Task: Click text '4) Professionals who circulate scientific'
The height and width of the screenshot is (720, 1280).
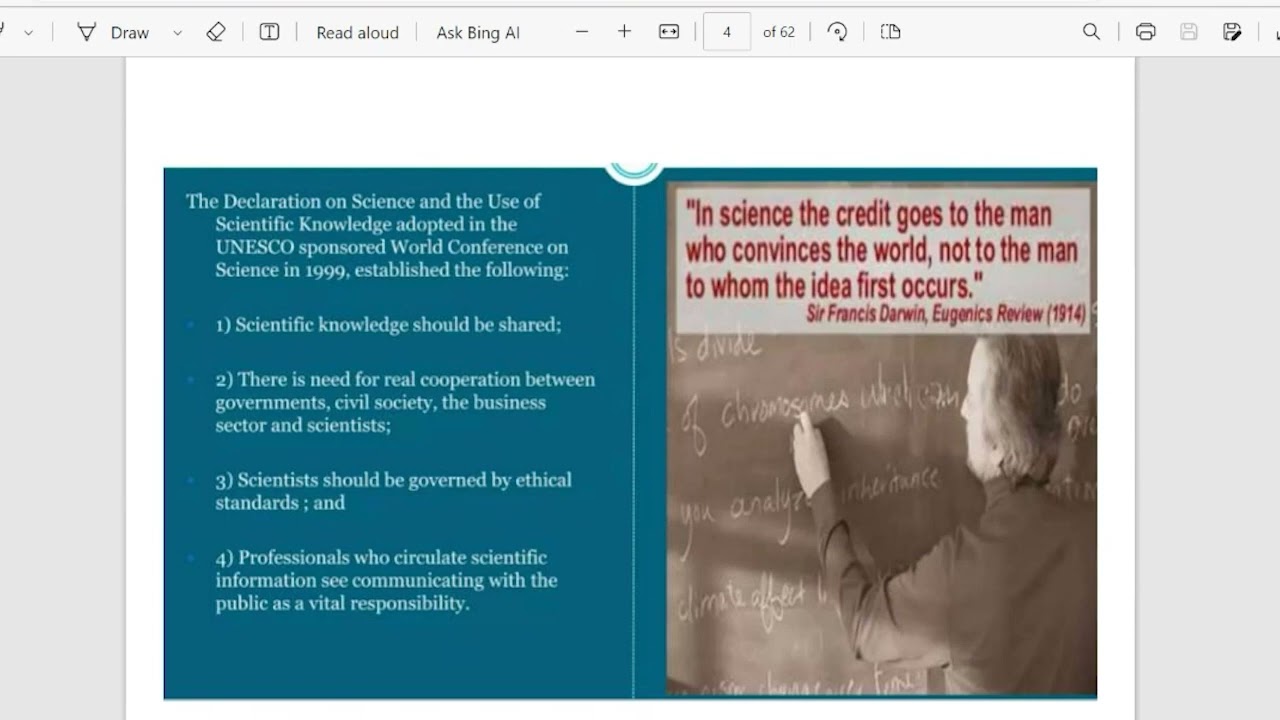Action: tap(381, 557)
